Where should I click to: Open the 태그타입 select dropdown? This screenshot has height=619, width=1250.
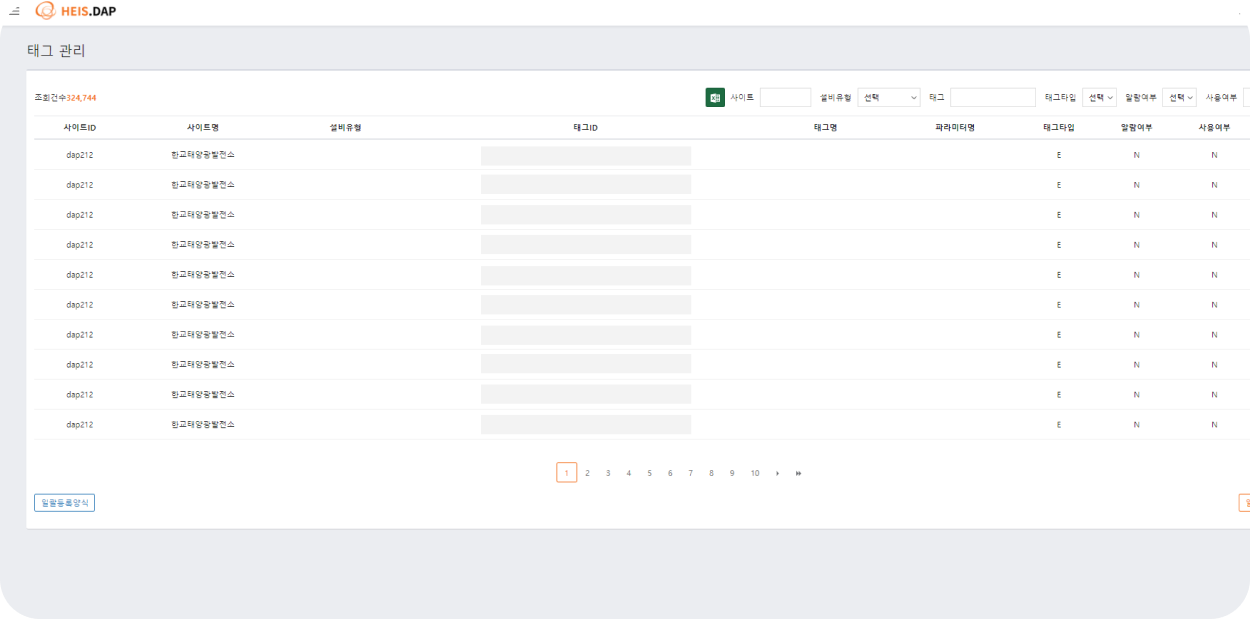coord(1099,97)
